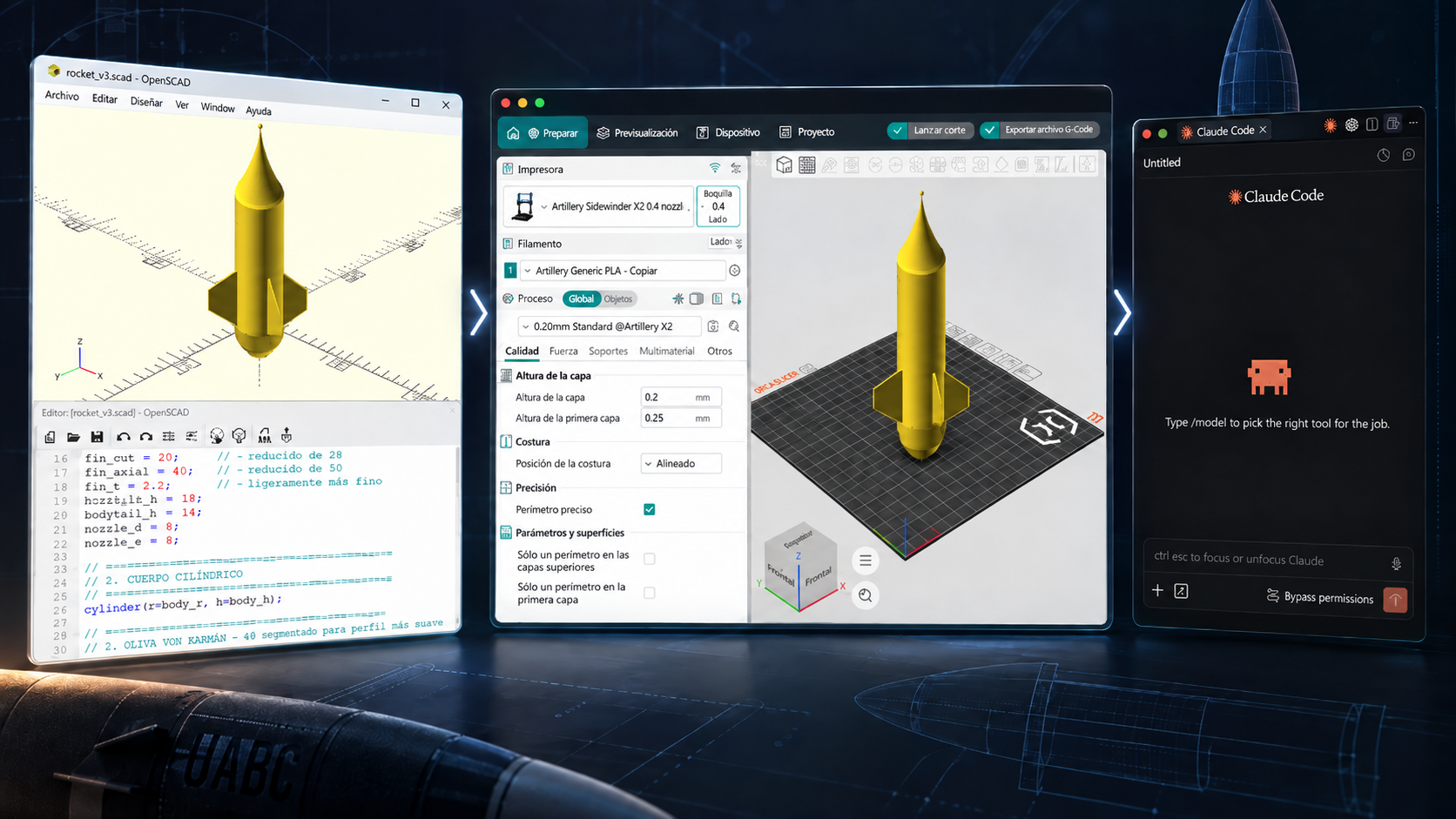Click the zoom-to-fit magnifier button in slicer viewport

[866, 595]
